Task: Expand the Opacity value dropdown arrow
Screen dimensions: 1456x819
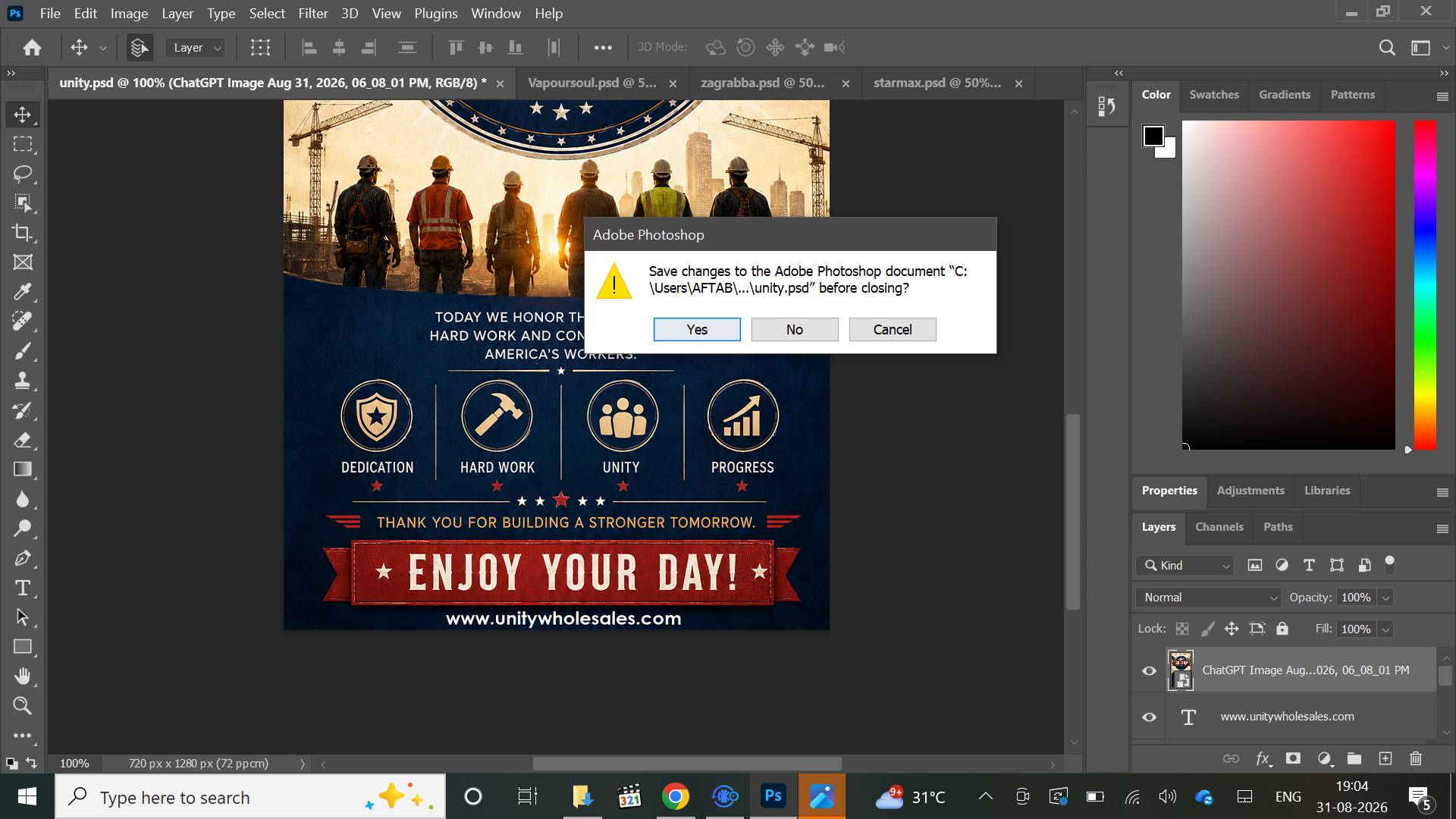Action: pos(1385,598)
